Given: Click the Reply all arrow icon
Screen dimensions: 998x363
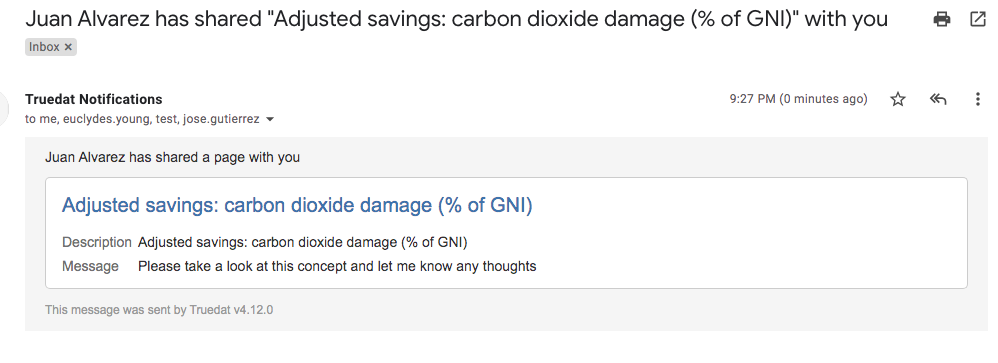Looking at the screenshot, I should click(x=938, y=99).
